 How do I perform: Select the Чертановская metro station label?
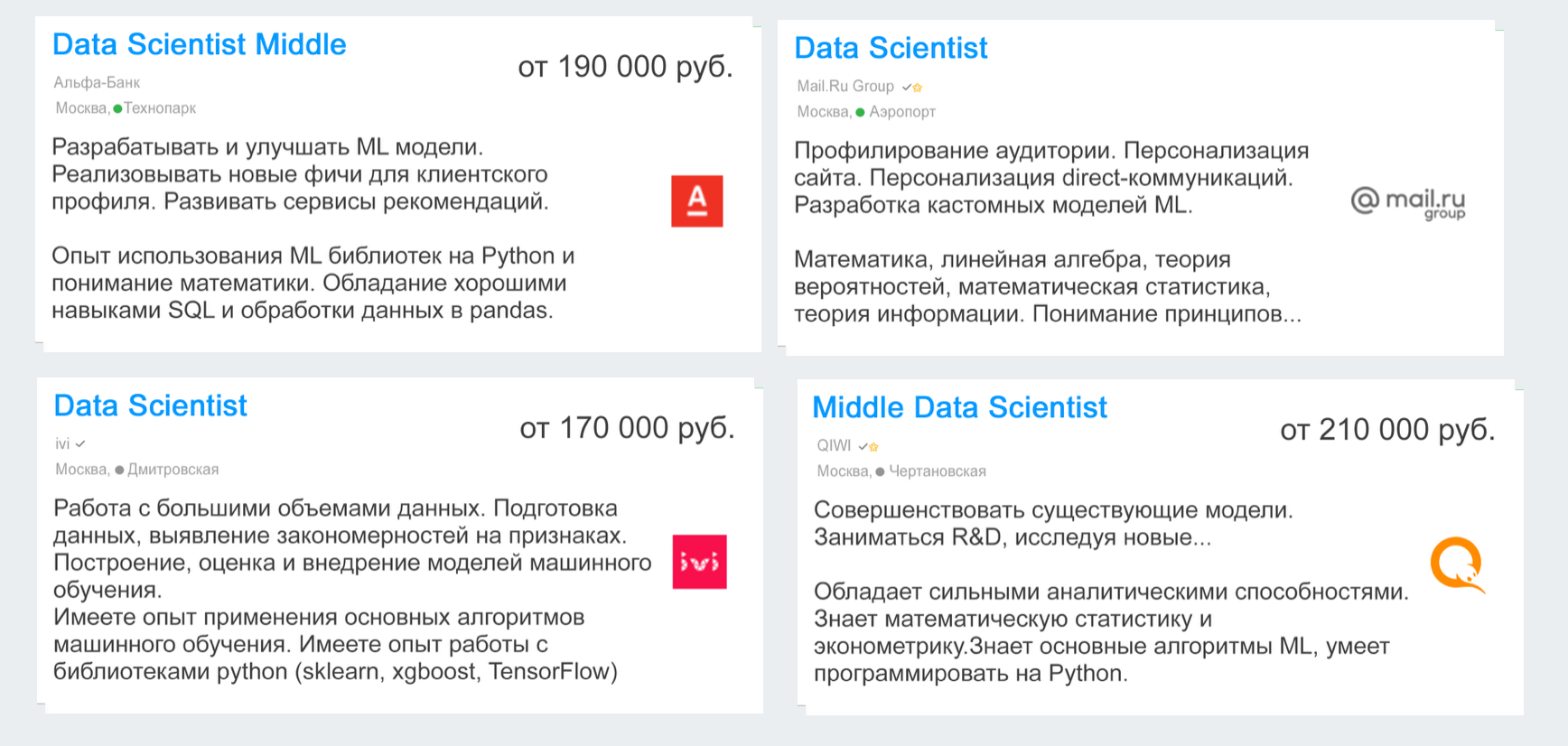[939, 471]
